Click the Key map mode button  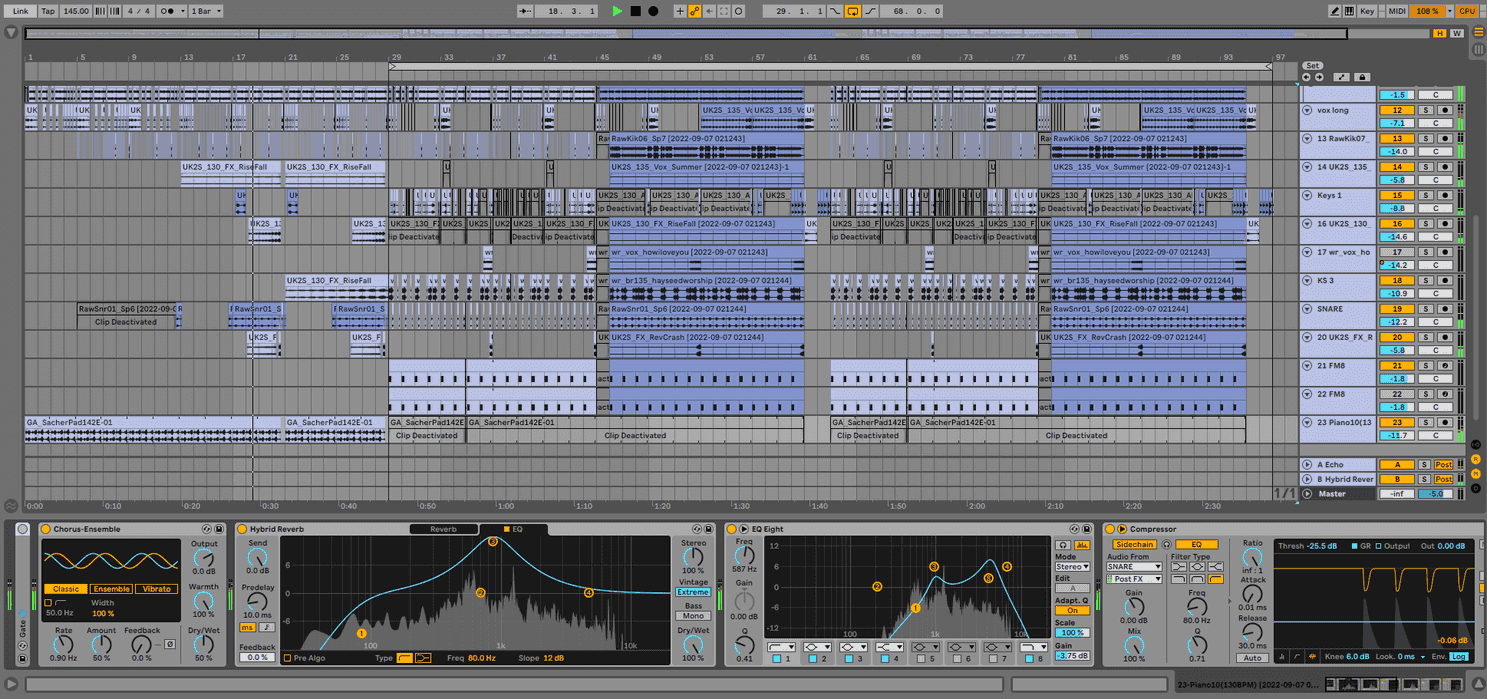pyautogui.click(x=1367, y=11)
